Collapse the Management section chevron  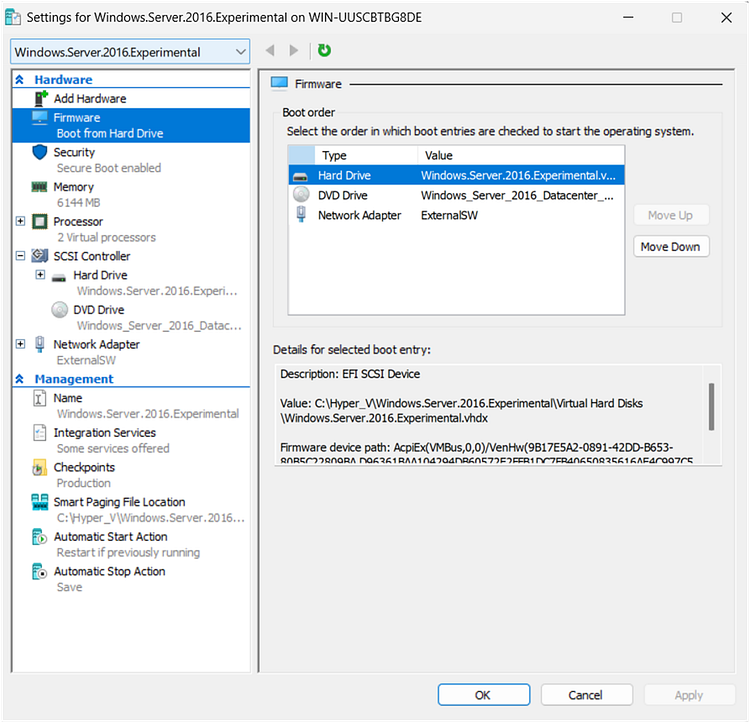click(20, 379)
